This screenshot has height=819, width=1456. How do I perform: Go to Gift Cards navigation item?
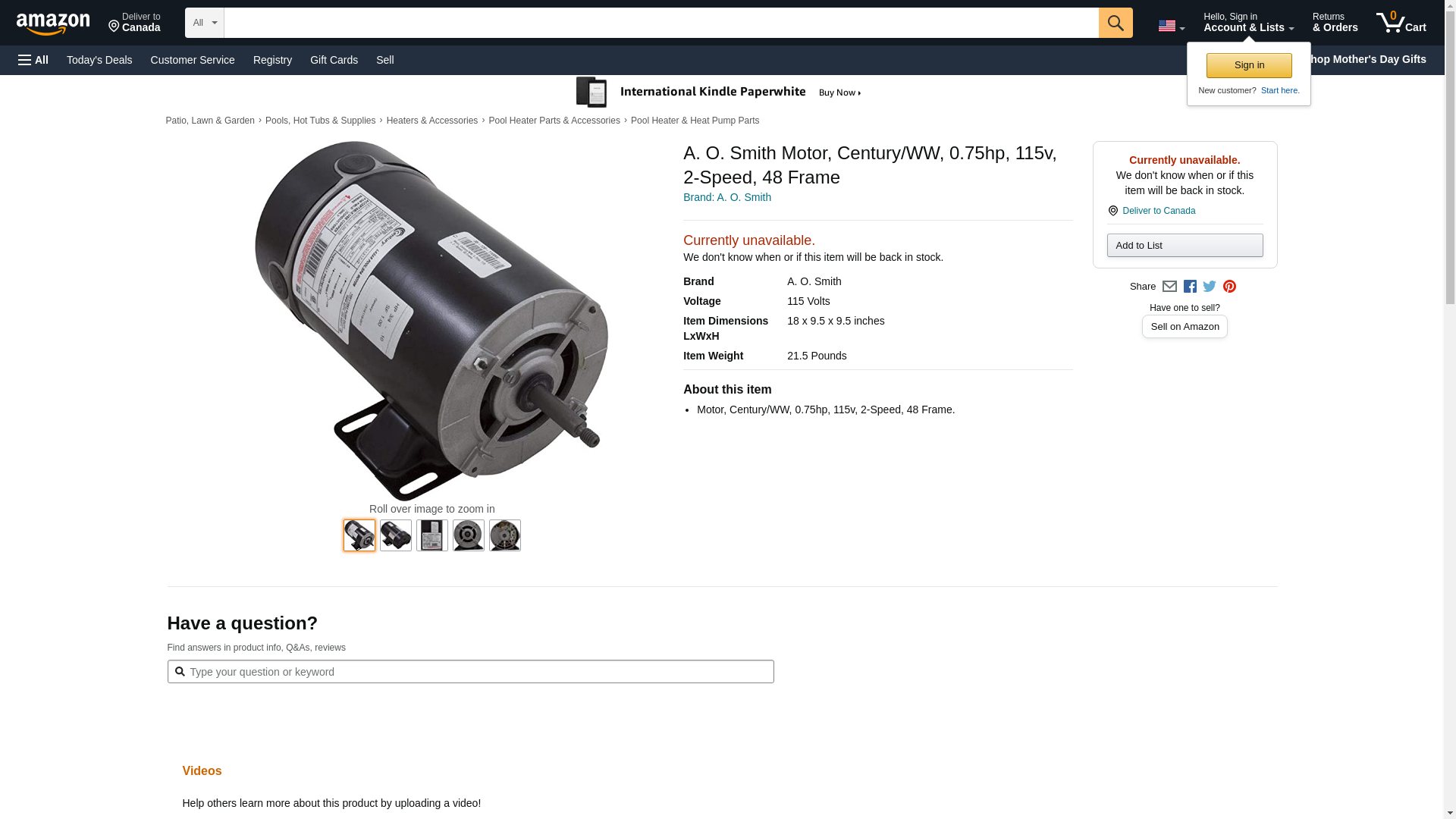point(334,60)
